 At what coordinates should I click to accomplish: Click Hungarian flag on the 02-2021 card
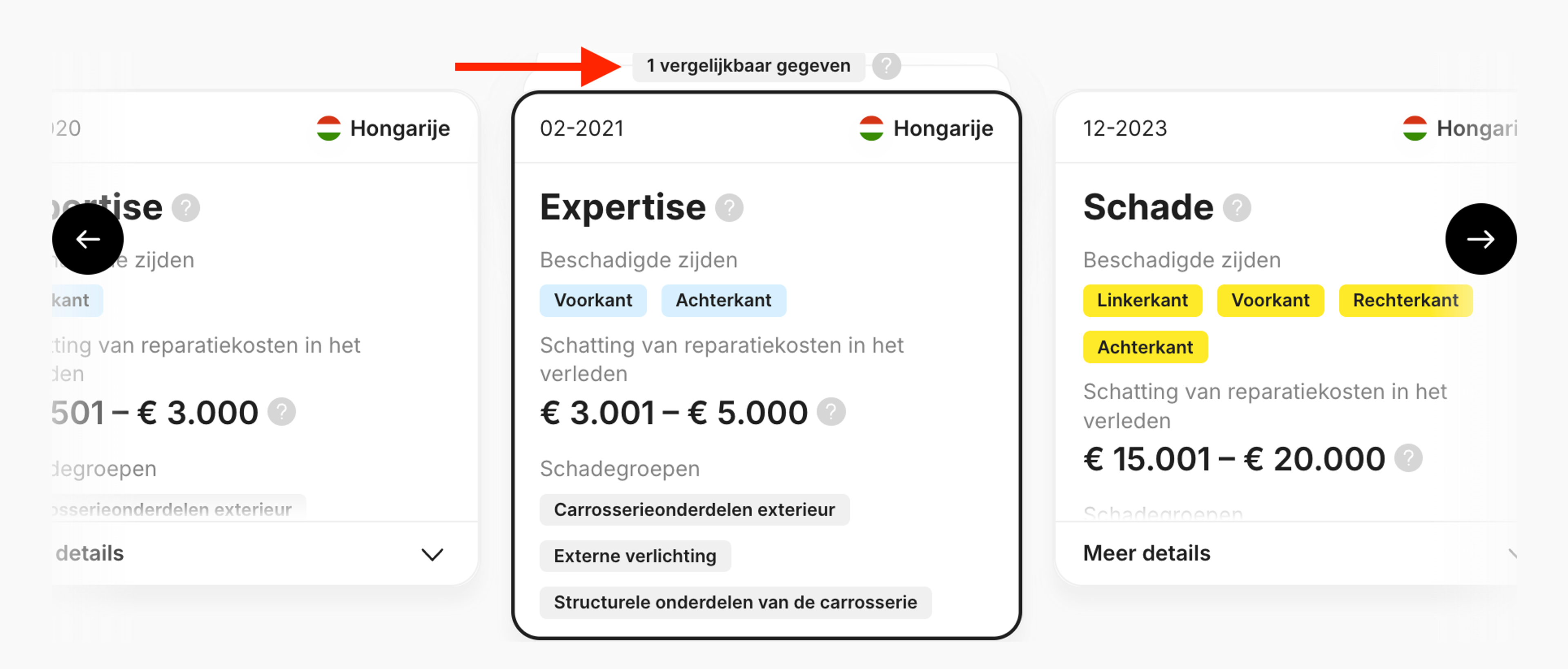[x=872, y=128]
